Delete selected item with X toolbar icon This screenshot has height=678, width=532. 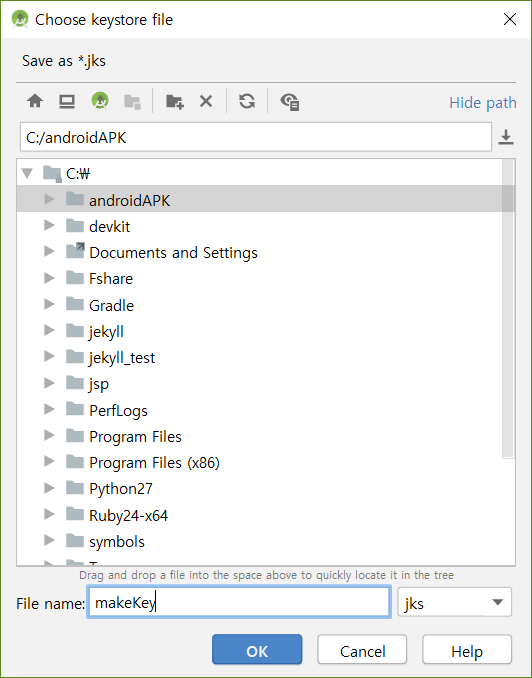click(x=206, y=101)
